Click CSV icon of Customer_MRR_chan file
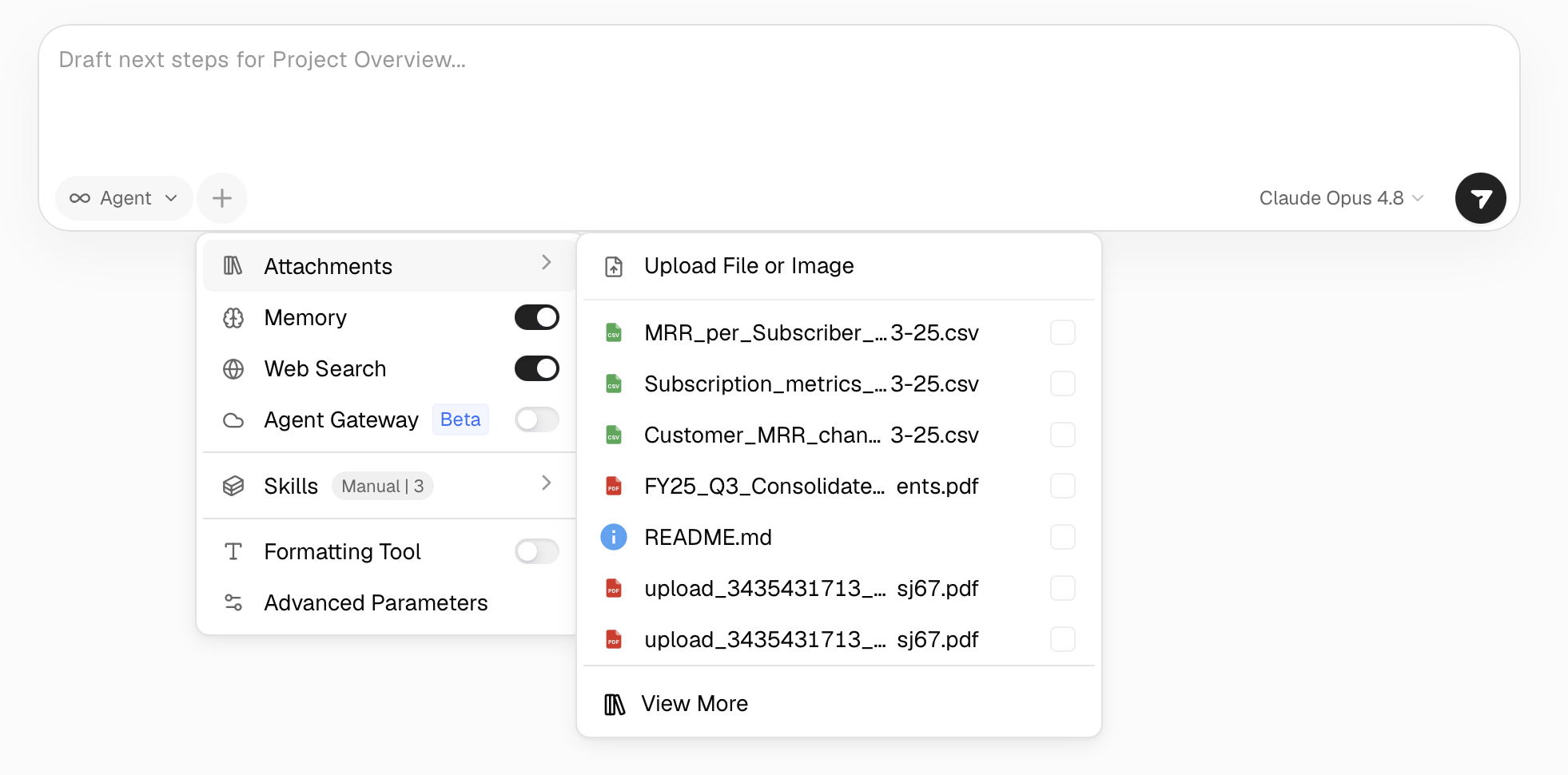 [614, 435]
